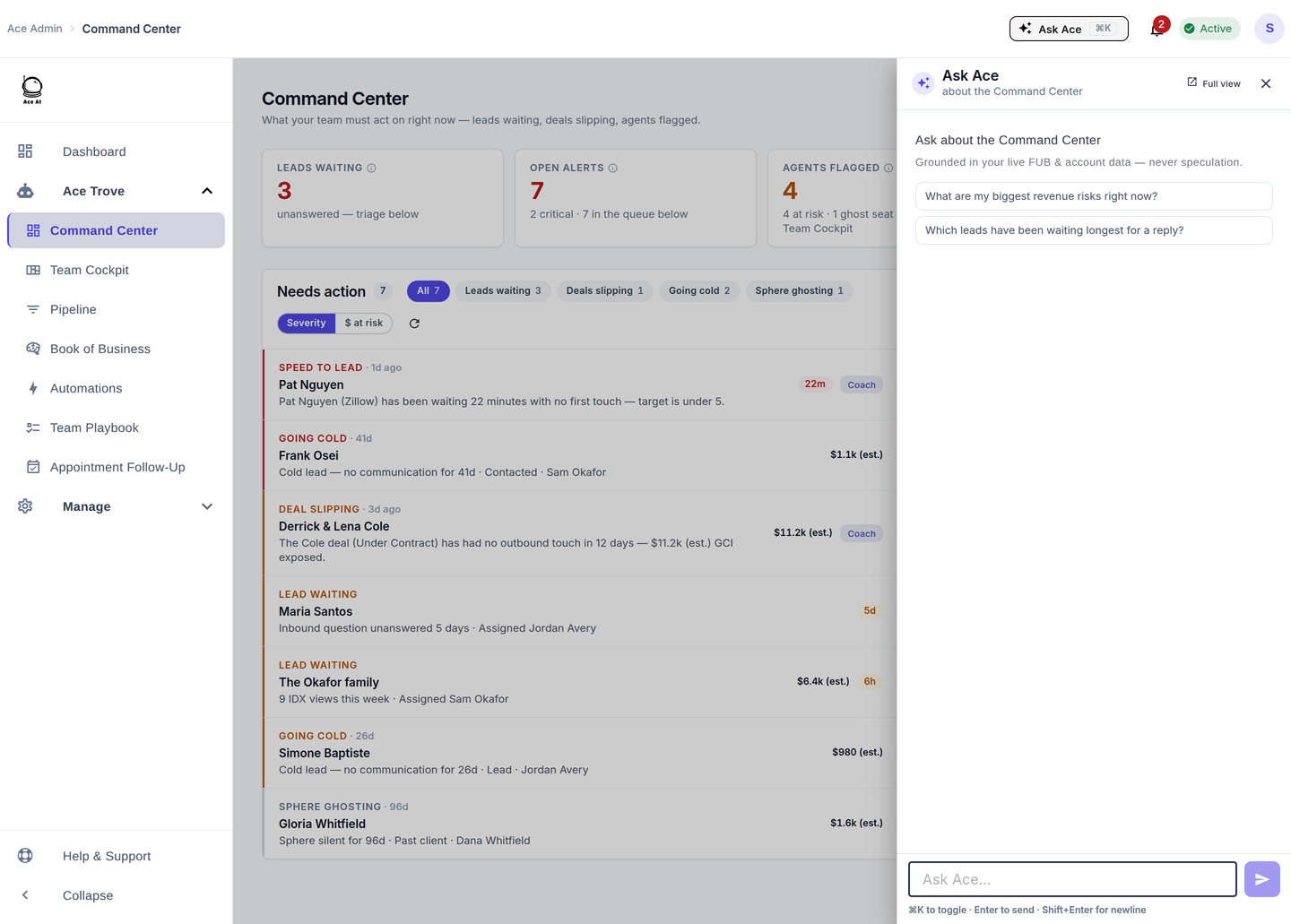Click the Ace Trove robot icon
The image size is (1291, 924).
click(x=25, y=191)
